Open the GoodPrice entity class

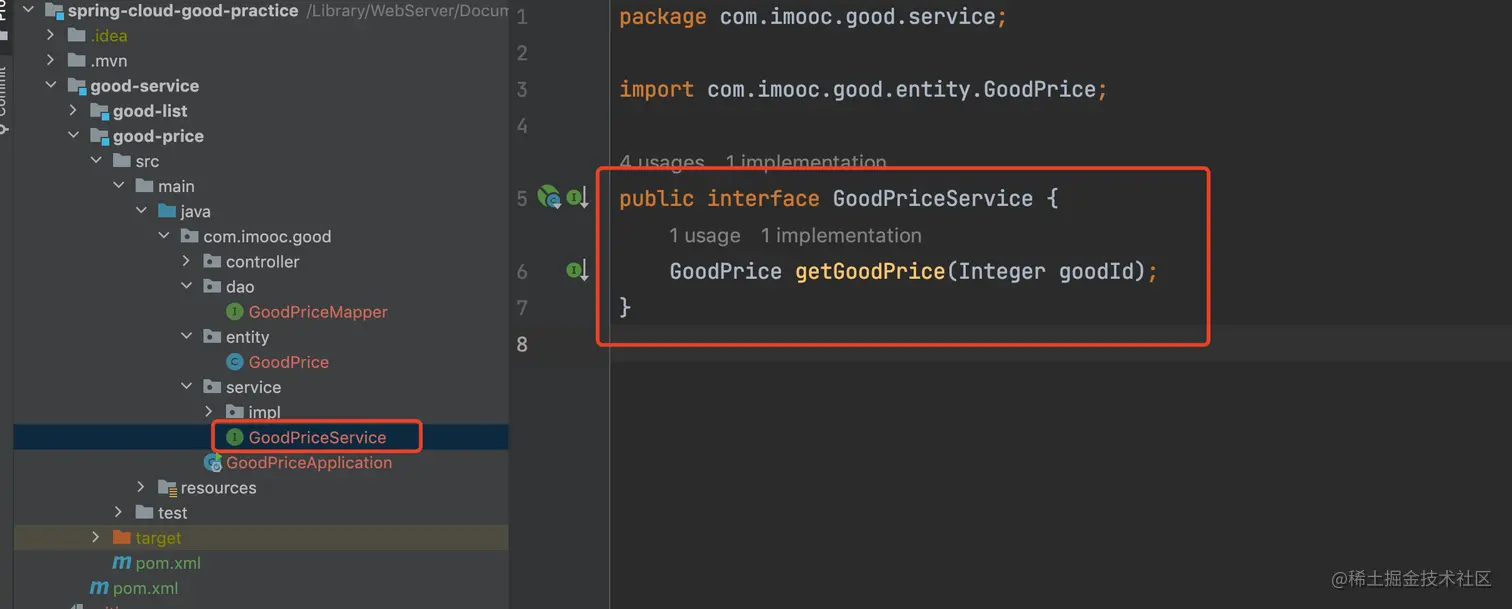[288, 362]
